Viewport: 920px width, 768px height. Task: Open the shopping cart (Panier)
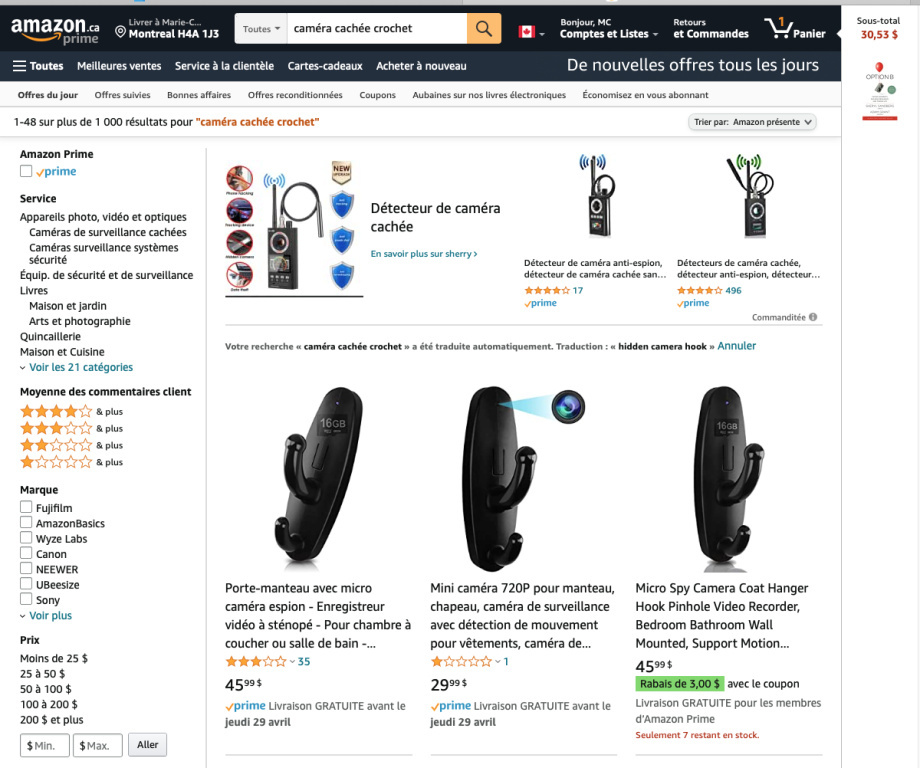coord(795,29)
